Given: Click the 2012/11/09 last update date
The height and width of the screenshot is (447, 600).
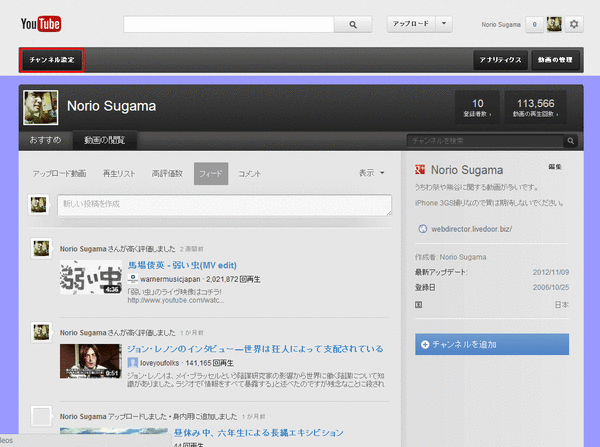Looking at the screenshot, I should (x=551, y=272).
